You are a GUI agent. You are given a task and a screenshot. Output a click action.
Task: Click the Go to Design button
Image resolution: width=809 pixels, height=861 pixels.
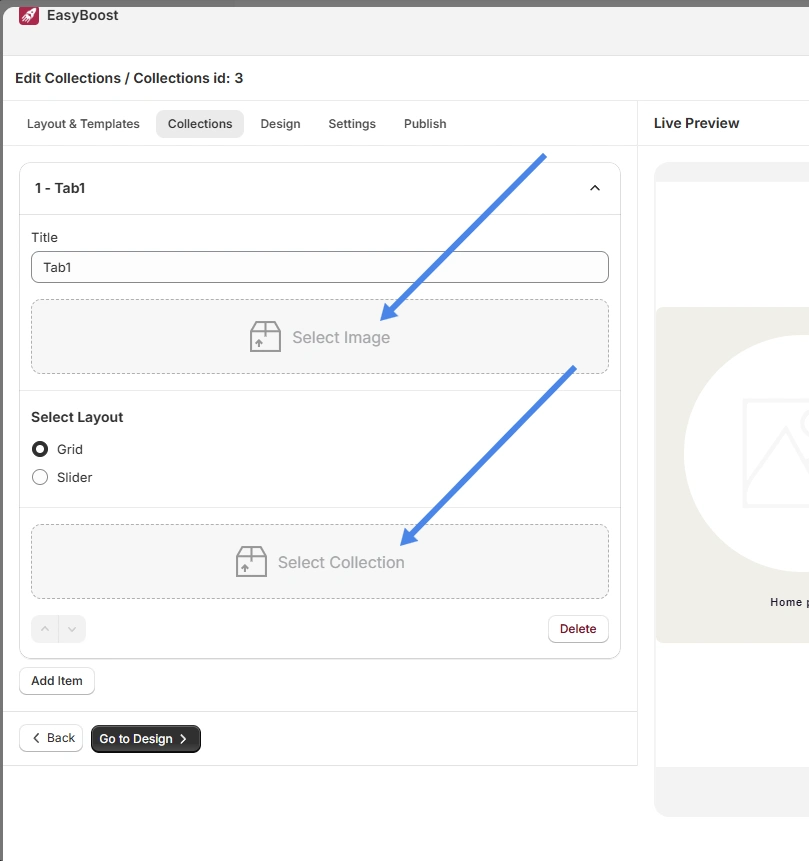pyautogui.click(x=146, y=739)
